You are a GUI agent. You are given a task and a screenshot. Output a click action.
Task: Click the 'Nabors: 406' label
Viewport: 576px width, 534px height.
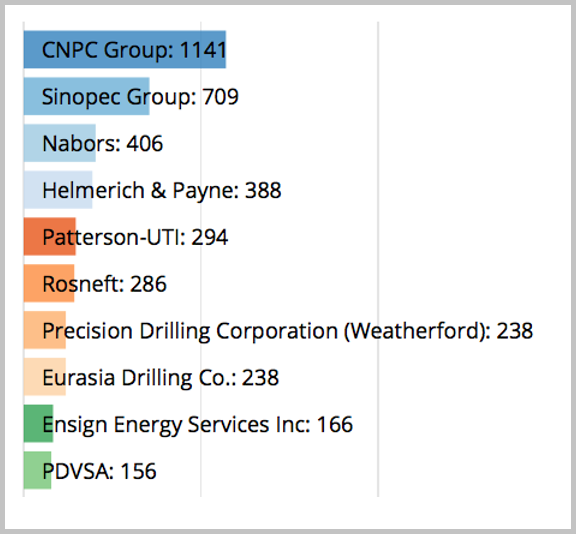102,143
